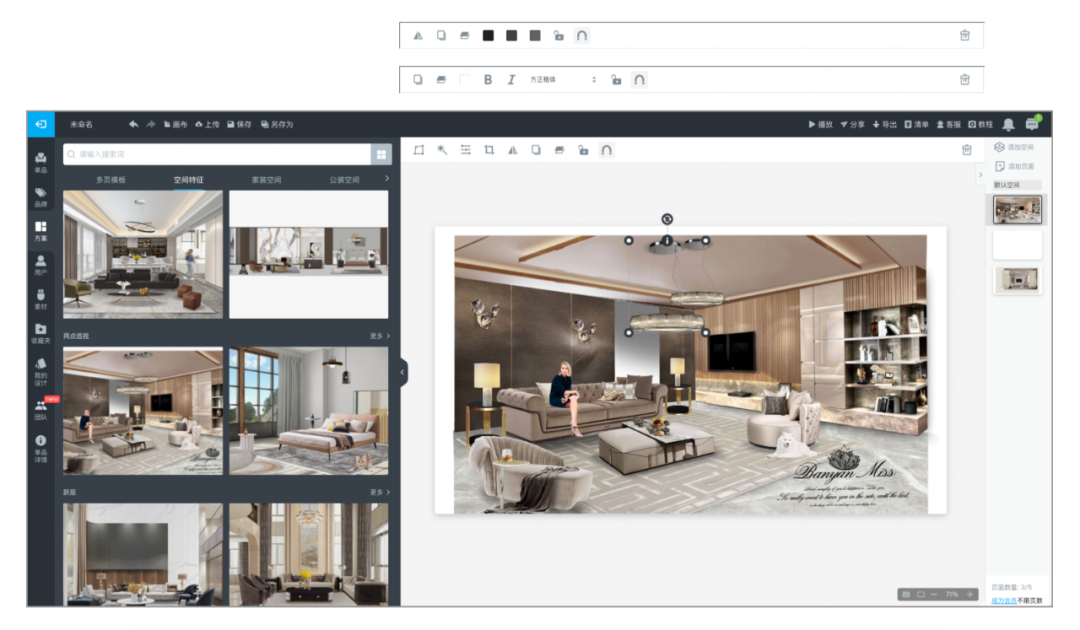The image size is (1080, 630).
Task: Select the living room template with blonde woman
Action: coord(143,411)
